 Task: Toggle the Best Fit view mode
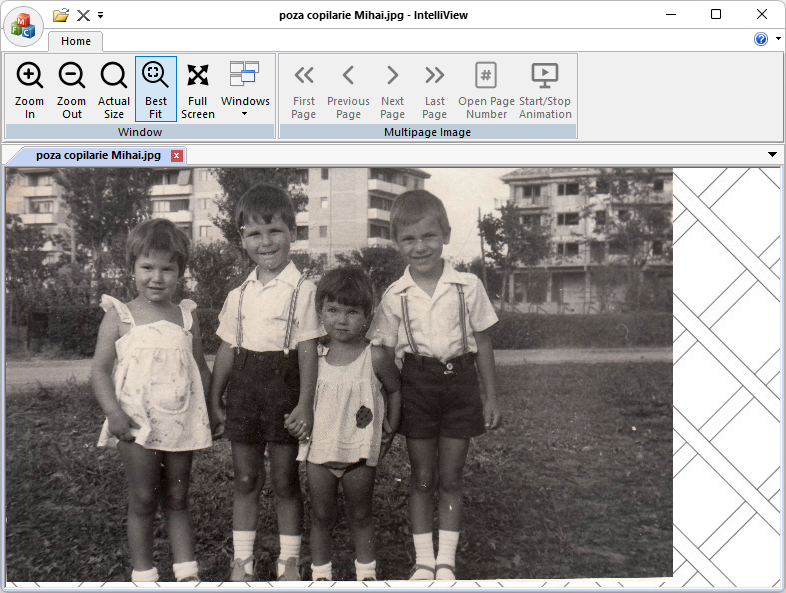pyautogui.click(x=156, y=90)
